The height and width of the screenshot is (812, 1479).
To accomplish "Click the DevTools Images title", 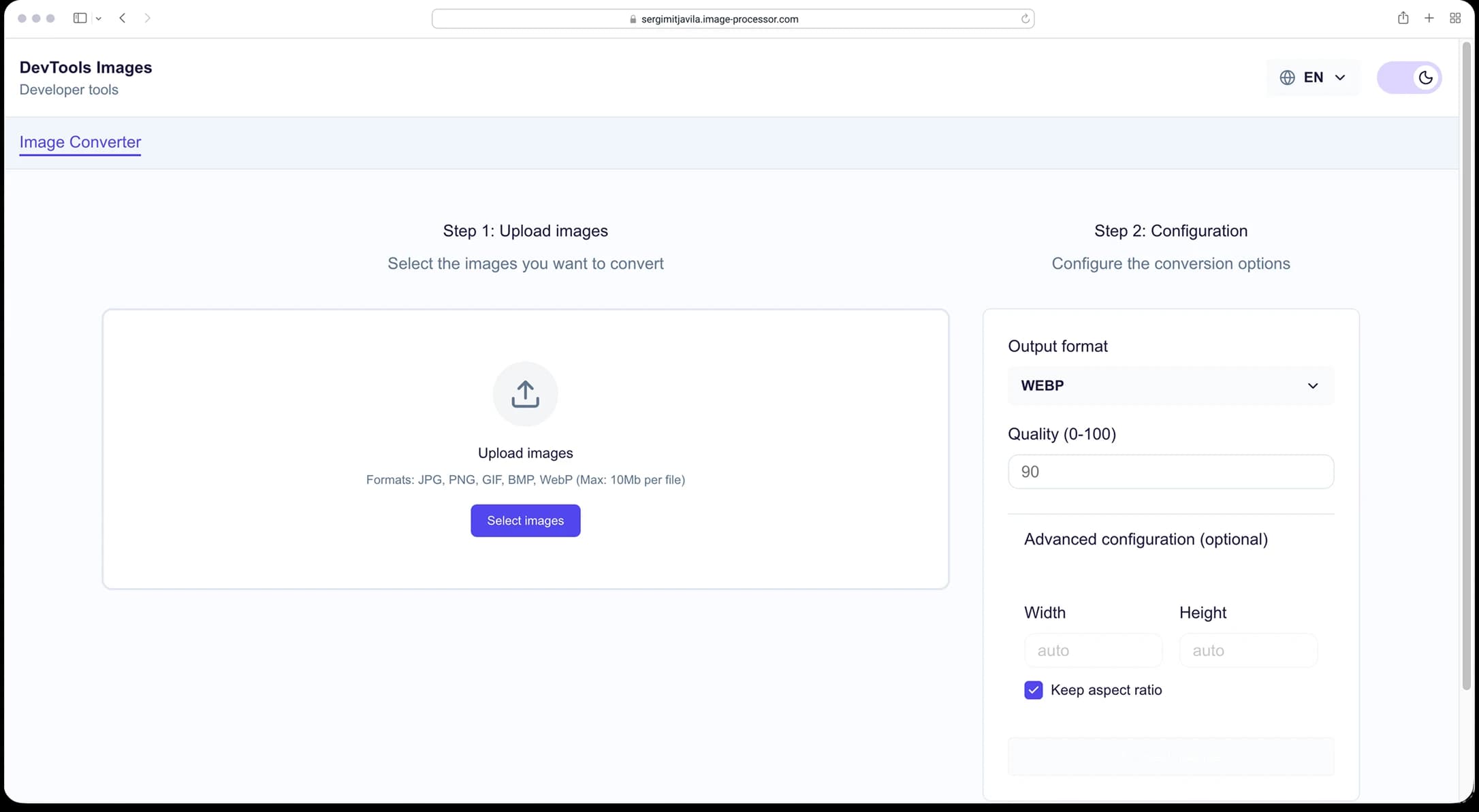I will point(86,67).
